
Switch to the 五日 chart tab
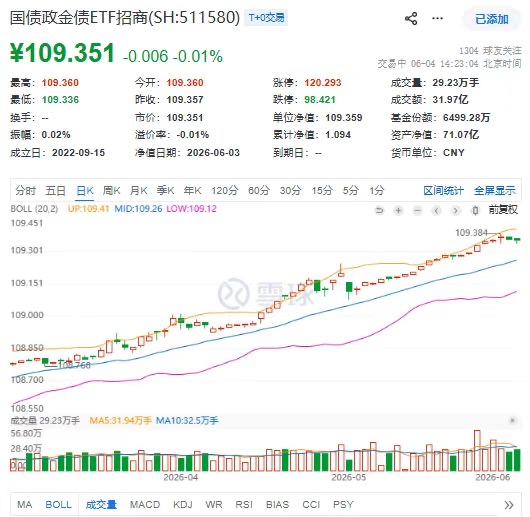[55, 191]
